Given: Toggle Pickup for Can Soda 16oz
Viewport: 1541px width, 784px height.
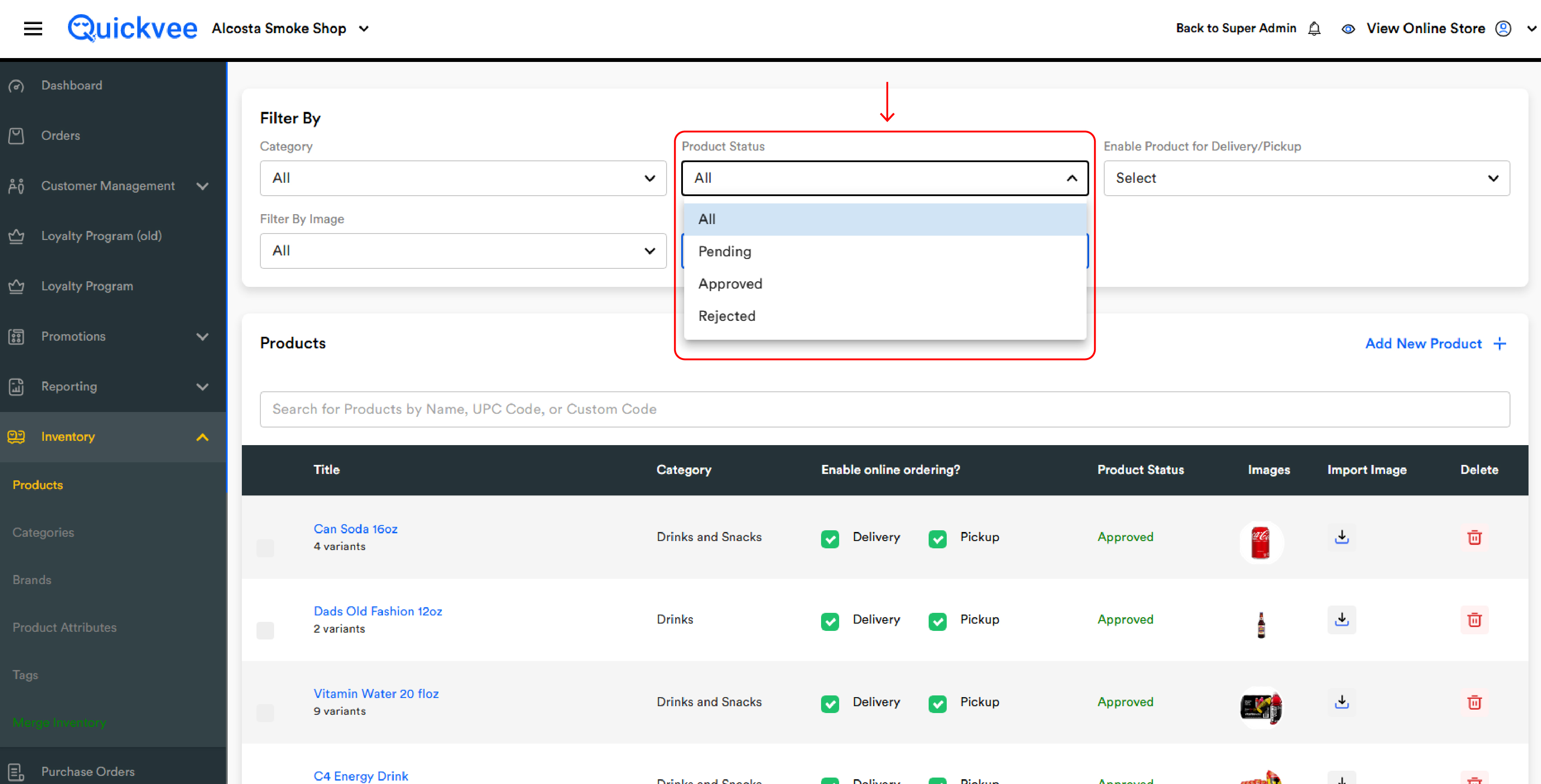Looking at the screenshot, I should pos(937,539).
